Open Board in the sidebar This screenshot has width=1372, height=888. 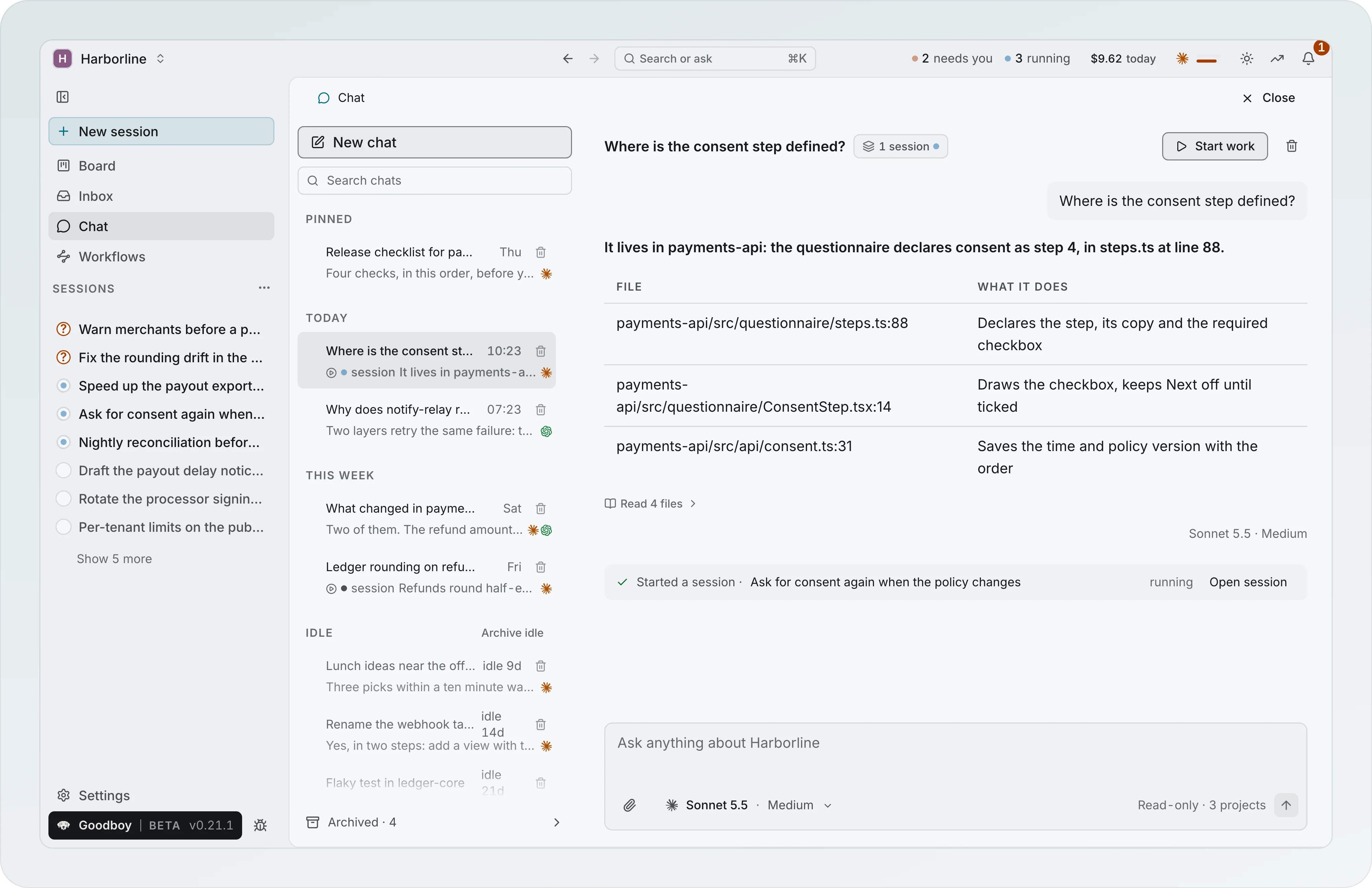point(161,166)
